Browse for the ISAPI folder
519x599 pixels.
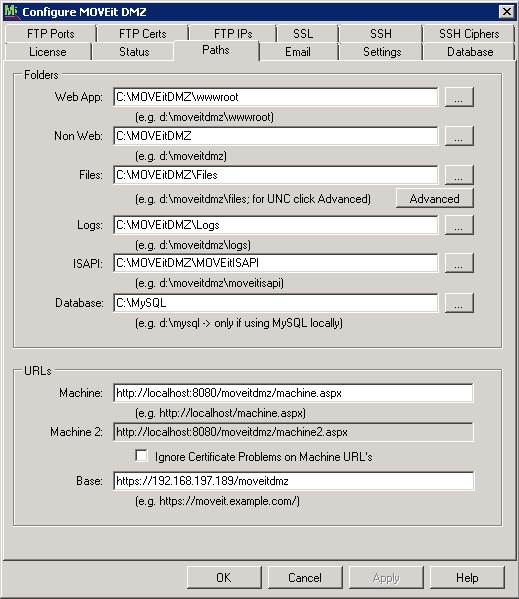coord(459,263)
